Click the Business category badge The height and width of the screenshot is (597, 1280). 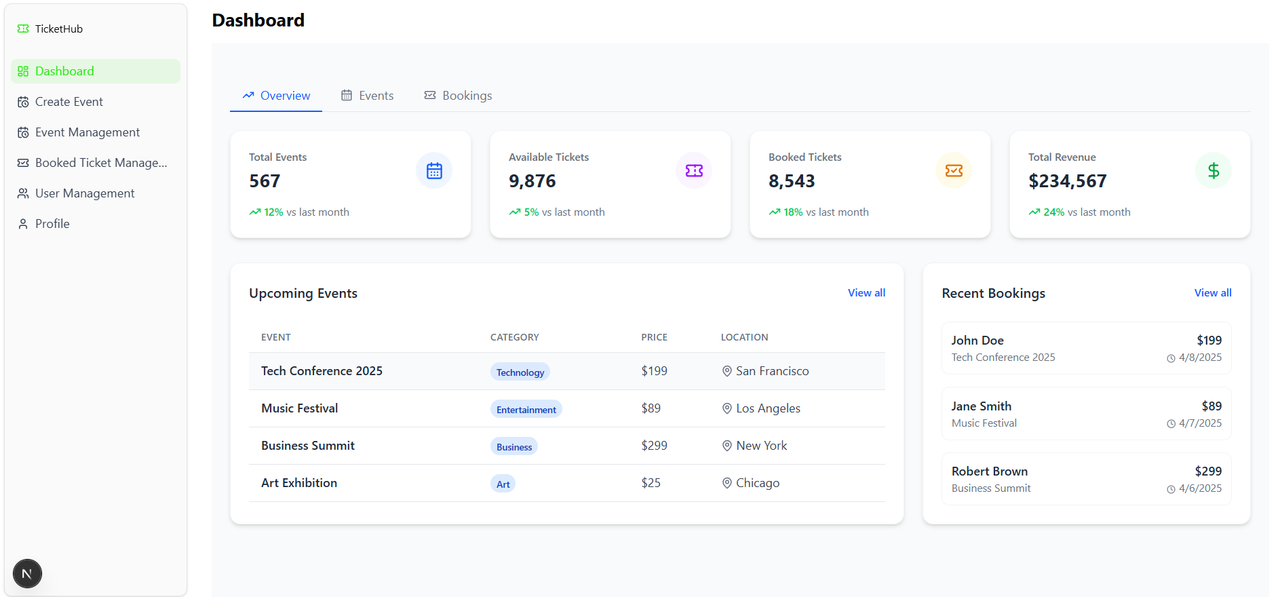[514, 447]
